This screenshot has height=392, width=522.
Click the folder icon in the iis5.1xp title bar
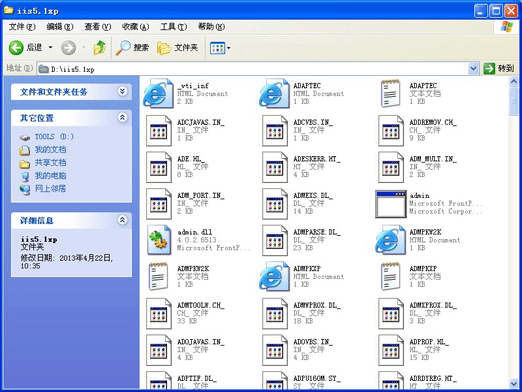click(x=9, y=10)
